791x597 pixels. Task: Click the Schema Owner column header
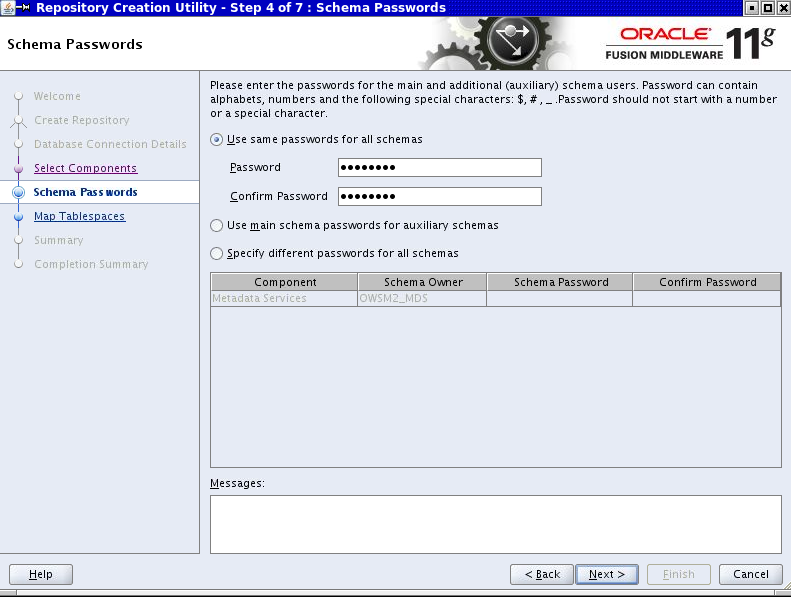pyautogui.click(x=423, y=282)
